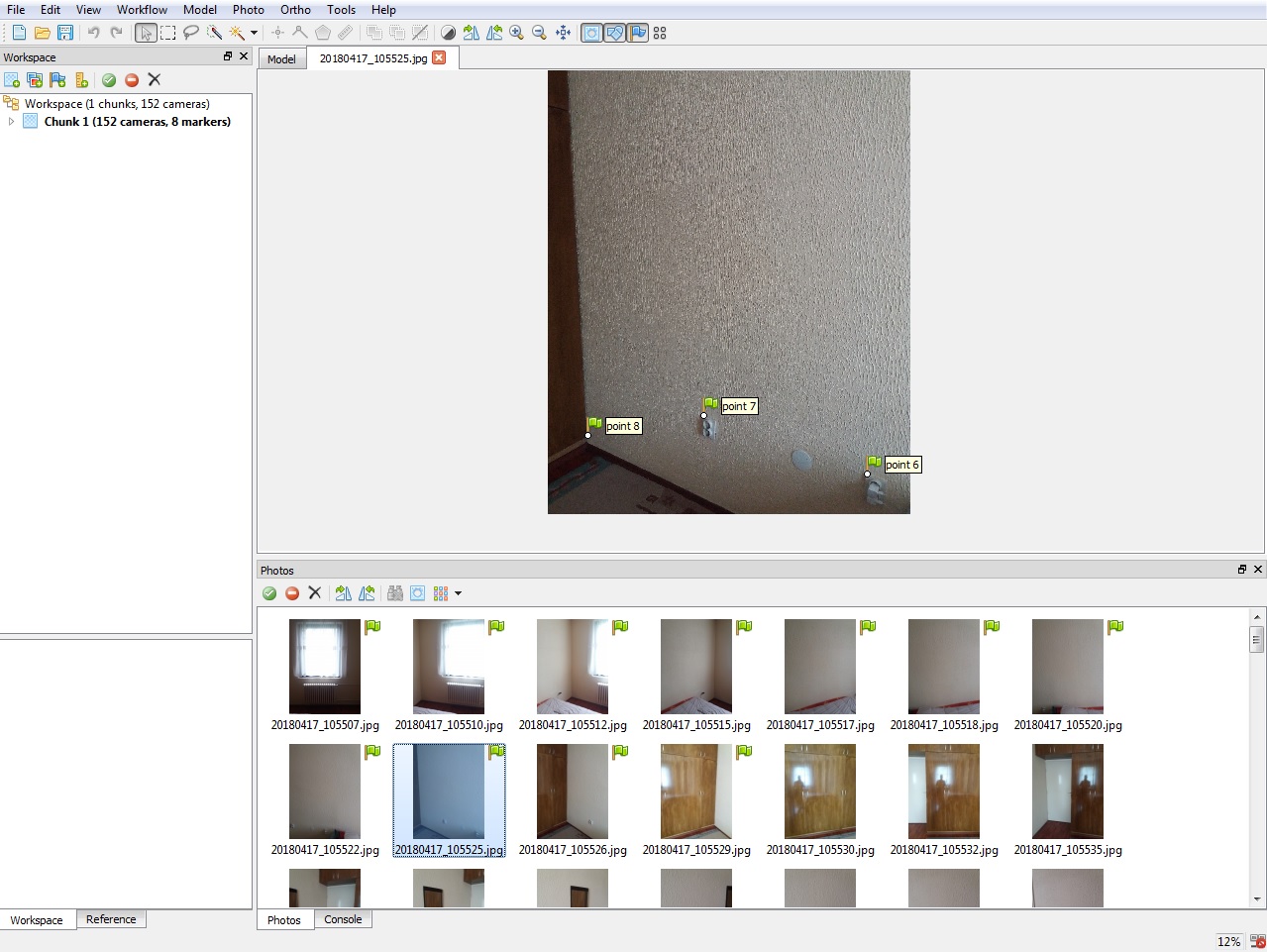Select Chunk 1 (152 cameras, 8 markers)

pyautogui.click(x=137, y=122)
